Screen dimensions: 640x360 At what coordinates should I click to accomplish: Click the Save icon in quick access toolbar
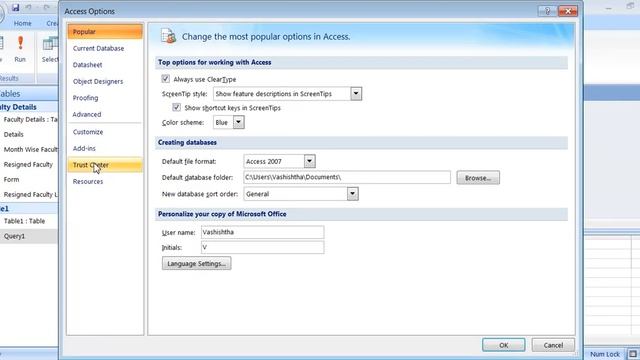pos(15,7)
